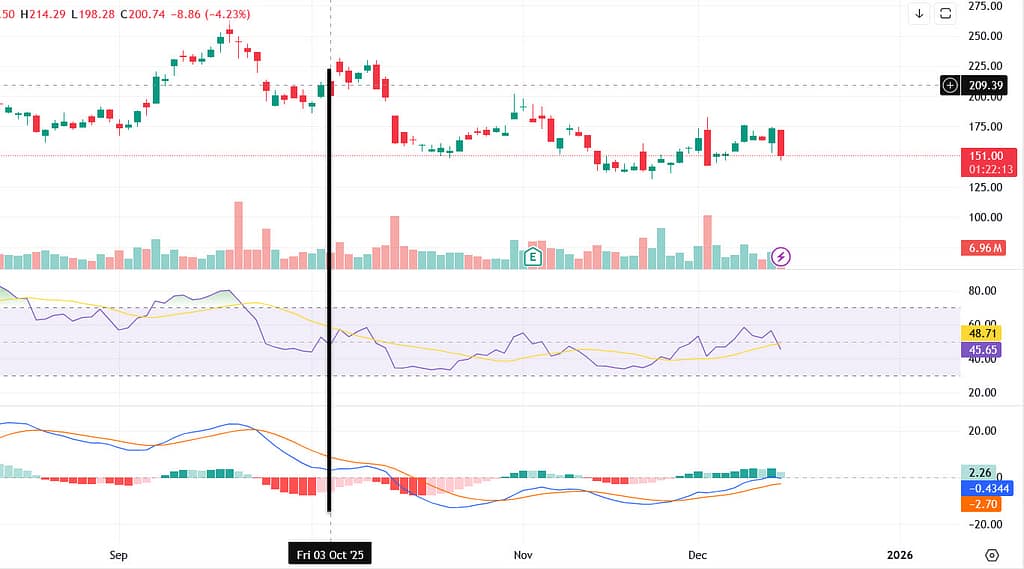Click the down arrow button at top right

919,13
